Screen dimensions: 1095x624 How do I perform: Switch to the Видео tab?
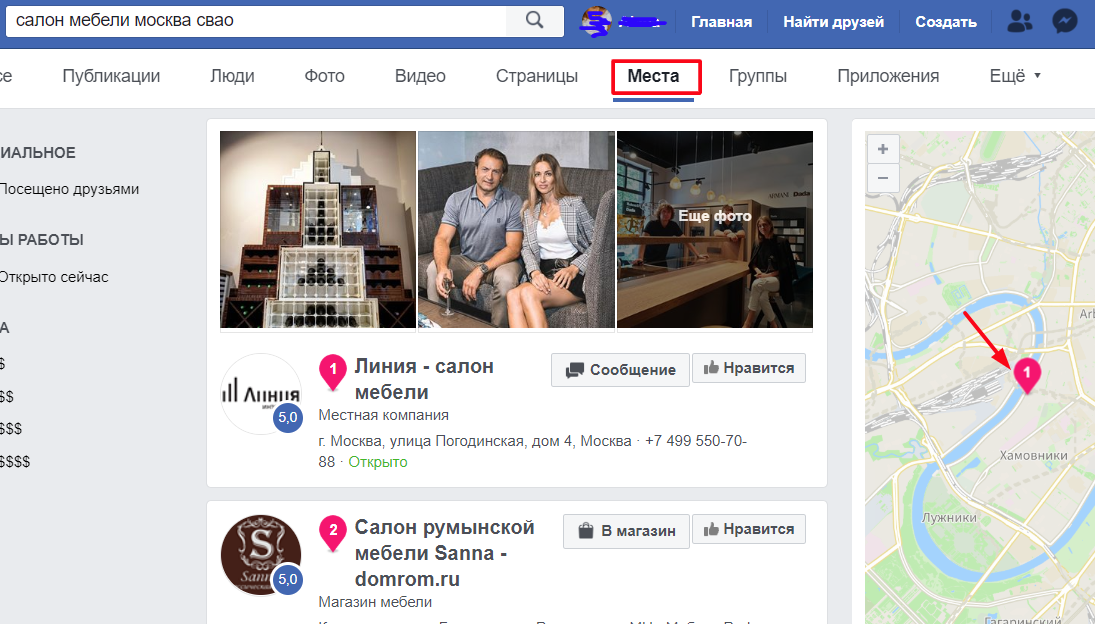(x=420, y=75)
